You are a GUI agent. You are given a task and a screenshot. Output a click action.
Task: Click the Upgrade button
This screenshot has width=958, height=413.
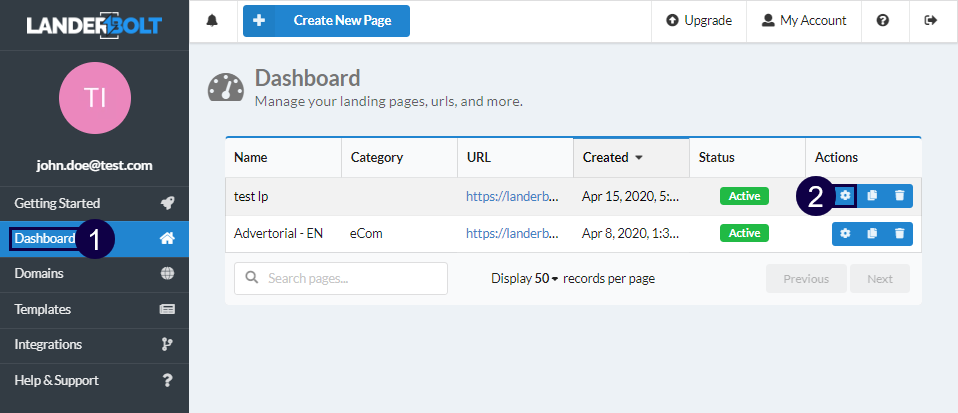pos(699,21)
